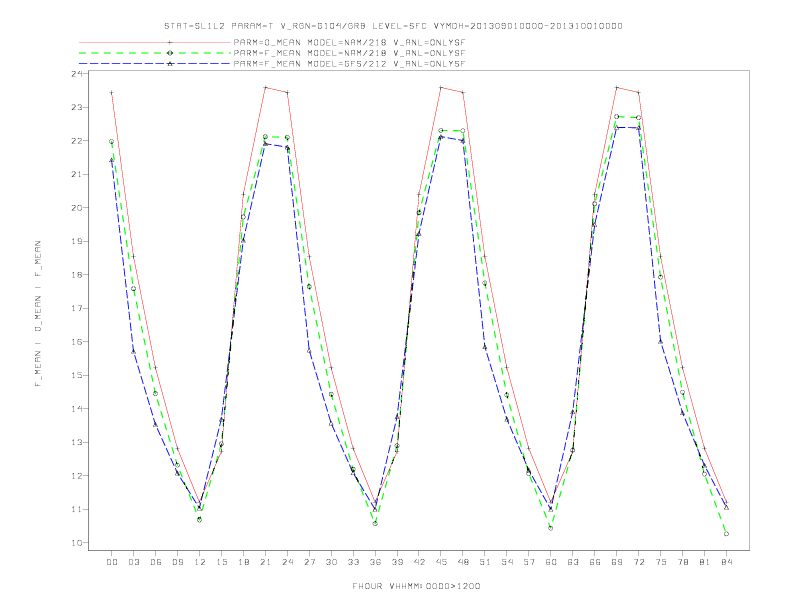
Task: Click the y-axis tick value 12
Action: (x=76, y=476)
